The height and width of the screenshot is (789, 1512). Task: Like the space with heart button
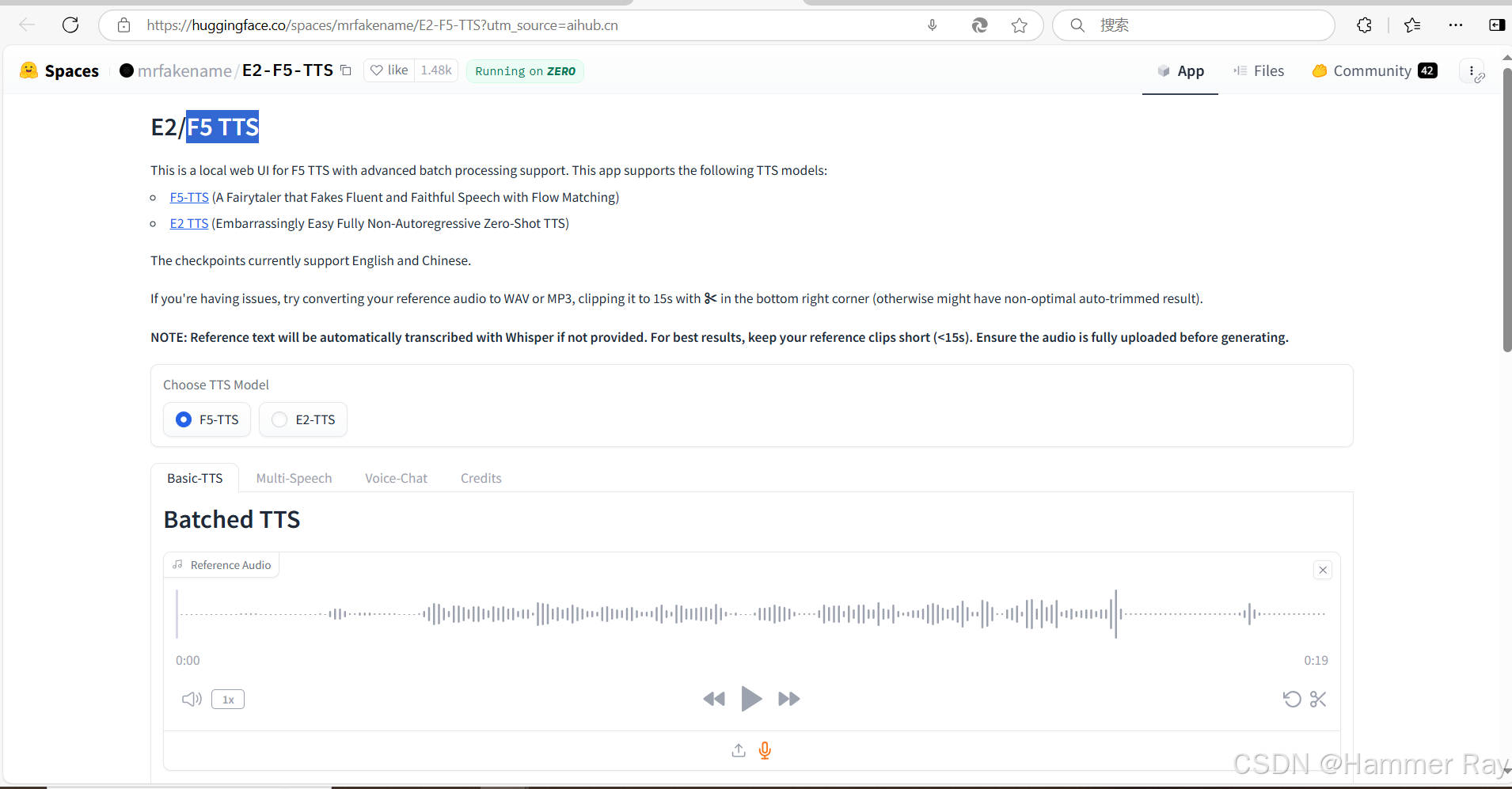click(x=389, y=70)
